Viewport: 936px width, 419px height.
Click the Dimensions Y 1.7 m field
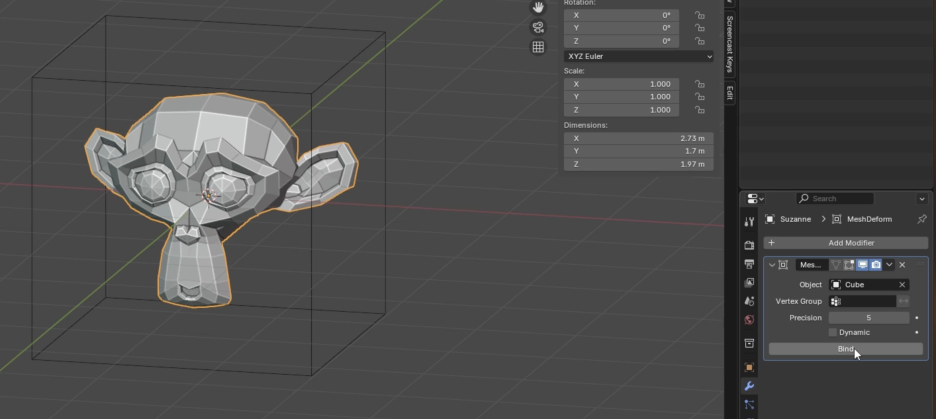click(x=638, y=151)
